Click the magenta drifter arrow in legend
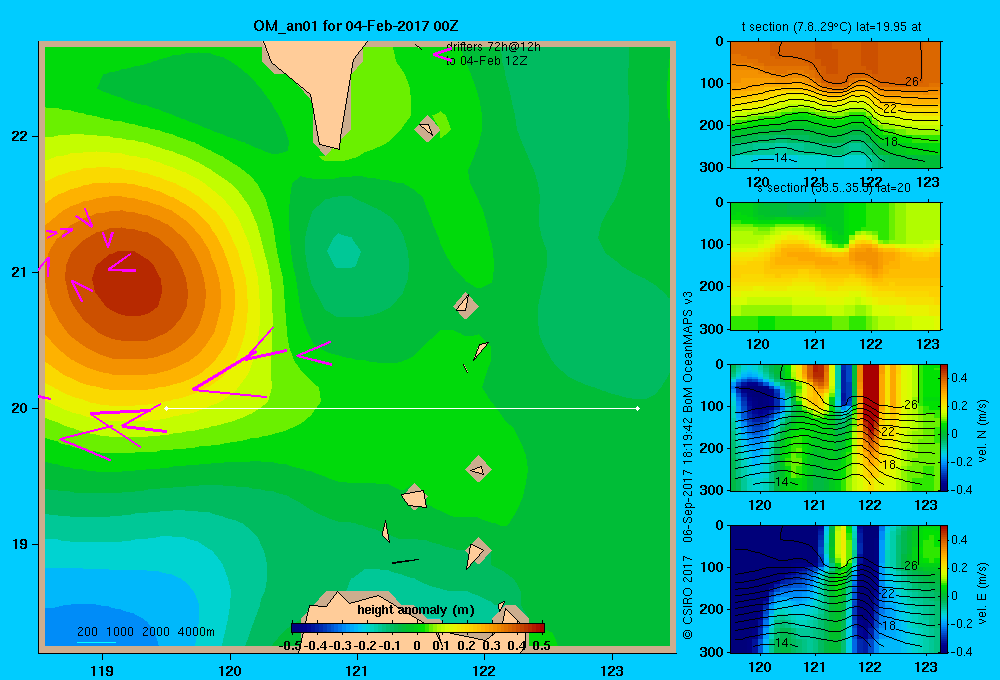 pyautogui.click(x=443, y=54)
